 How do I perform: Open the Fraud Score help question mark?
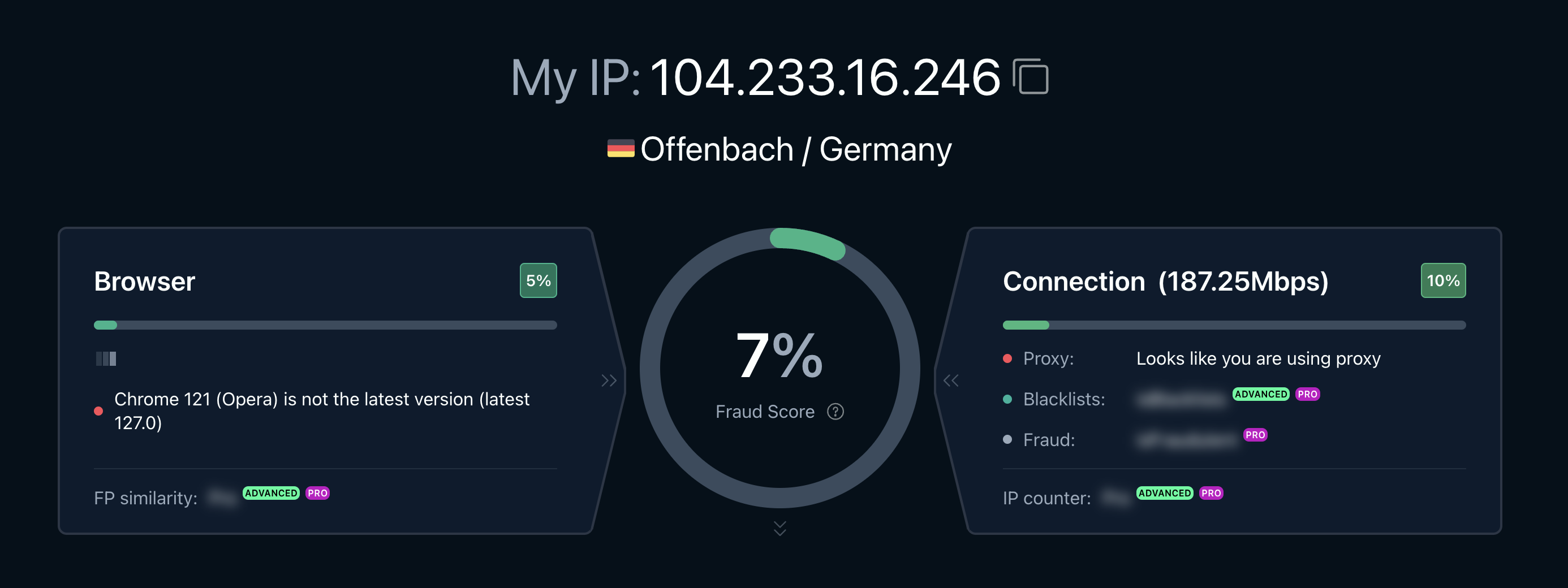click(x=835, y=412)
